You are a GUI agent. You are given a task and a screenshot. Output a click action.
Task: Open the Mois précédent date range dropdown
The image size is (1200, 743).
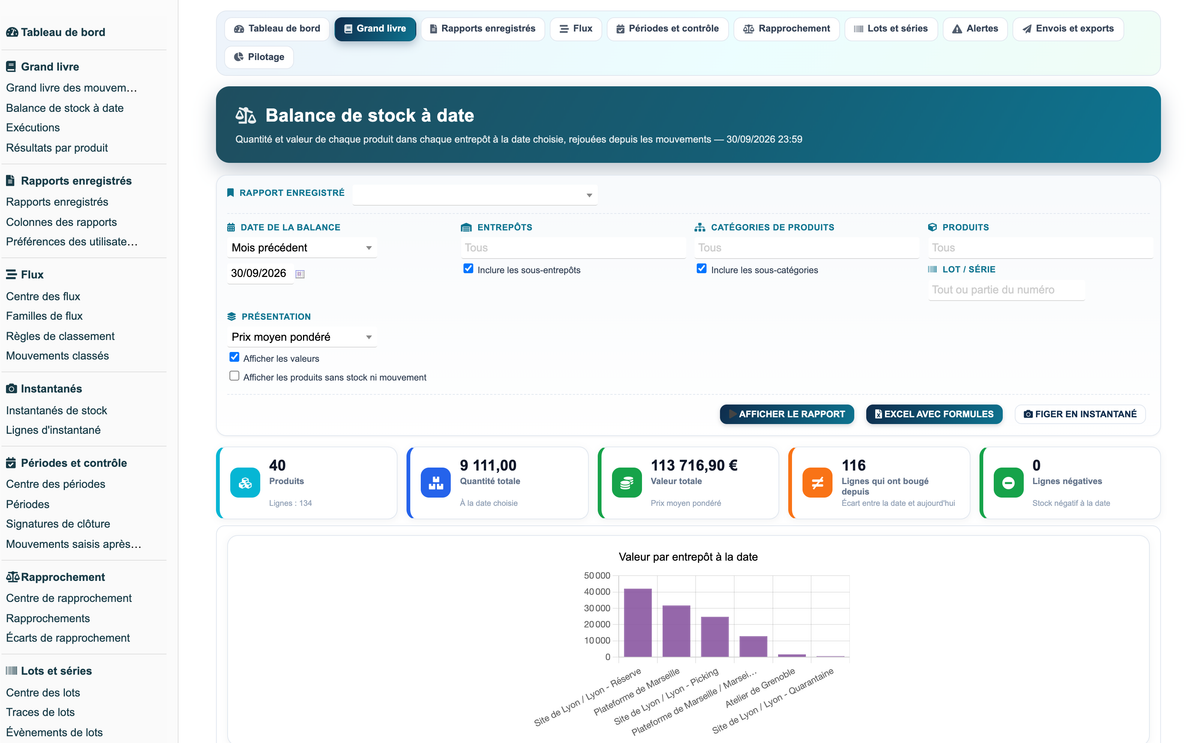(x=302, y=248)
